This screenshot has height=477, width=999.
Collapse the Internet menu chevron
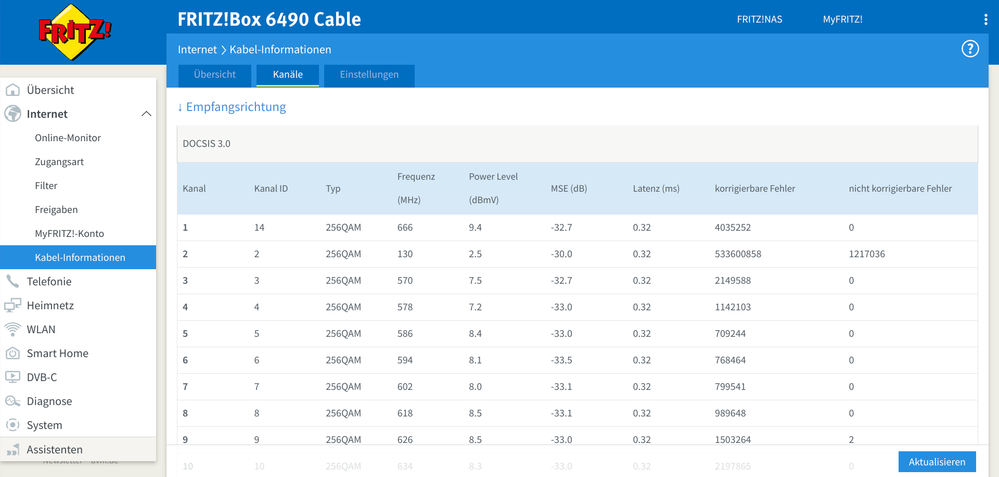[x=146, y=114]
